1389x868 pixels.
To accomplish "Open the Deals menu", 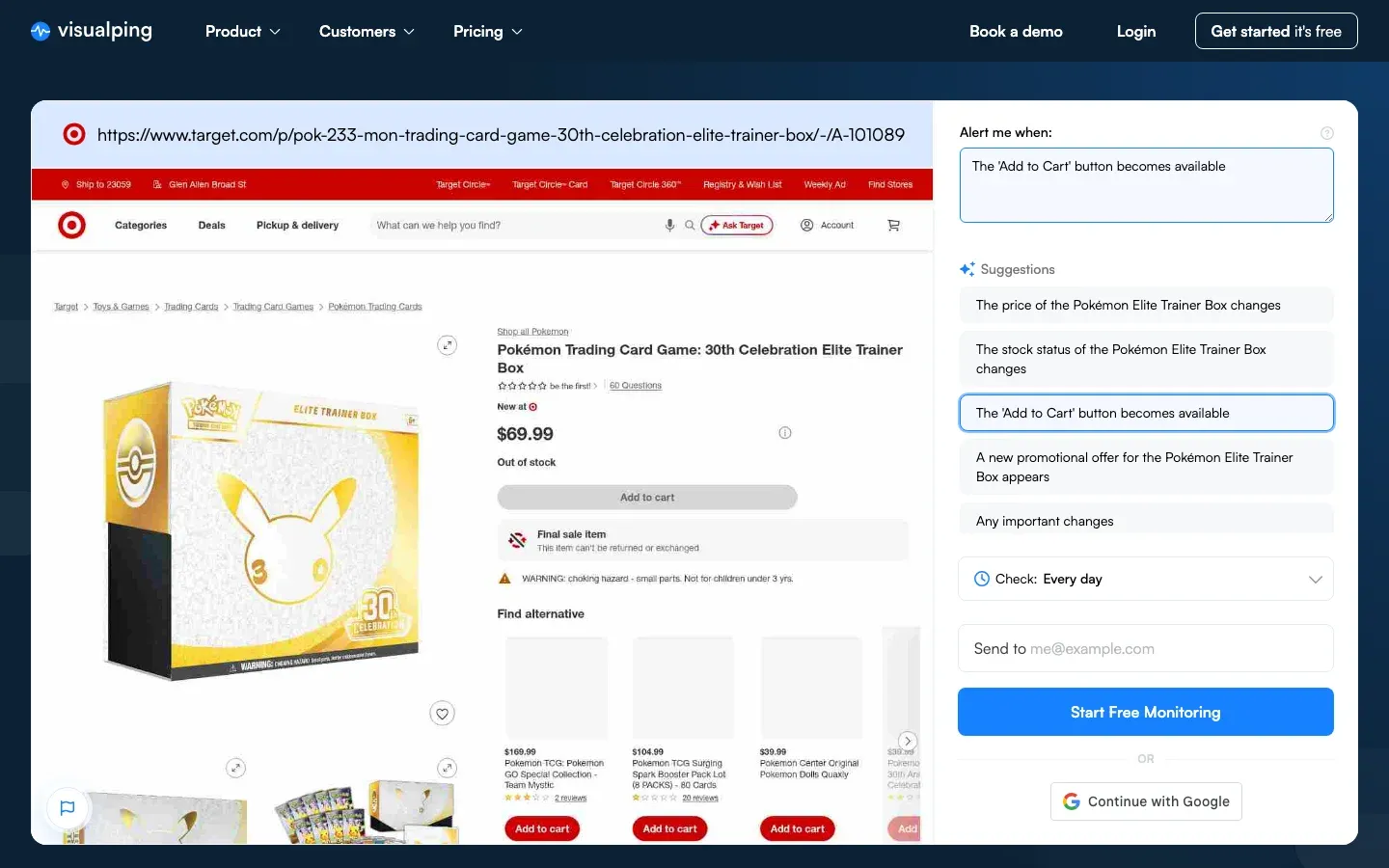I will (211, 226).
